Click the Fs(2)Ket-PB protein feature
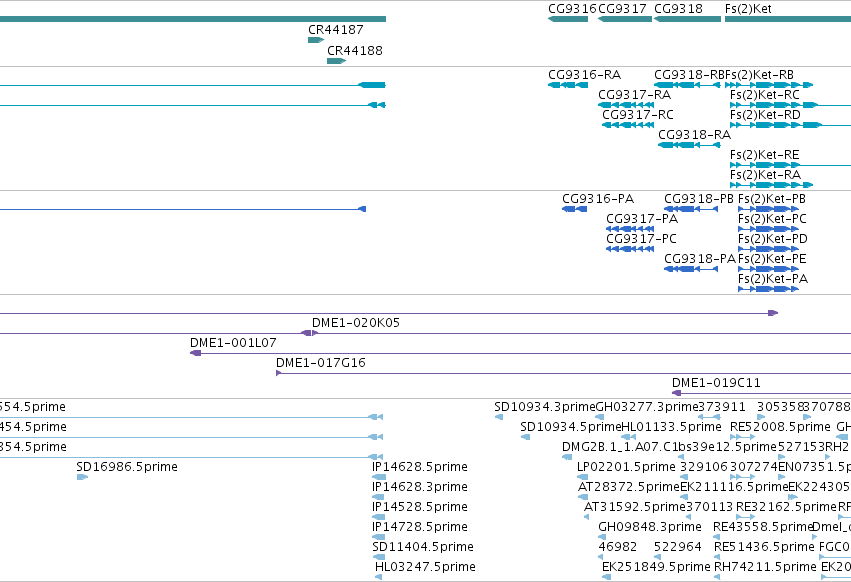Screen dimensions: 851x582 click(x=768, y=209)
